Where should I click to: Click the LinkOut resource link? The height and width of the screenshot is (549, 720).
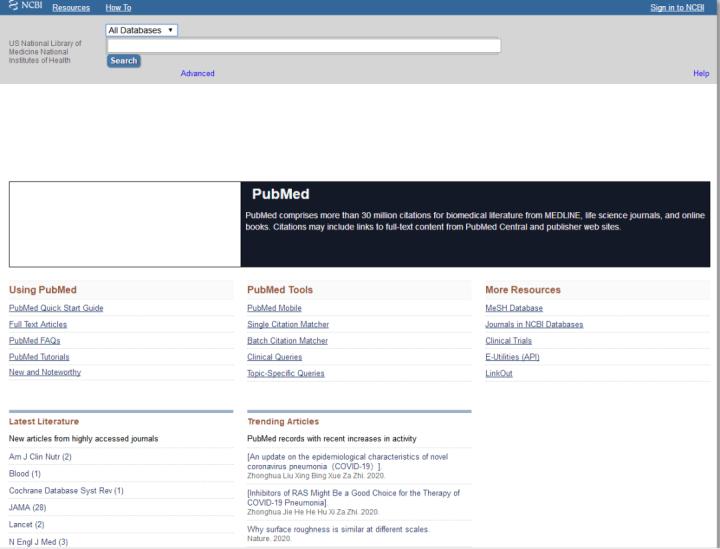(x=501, y=372)
